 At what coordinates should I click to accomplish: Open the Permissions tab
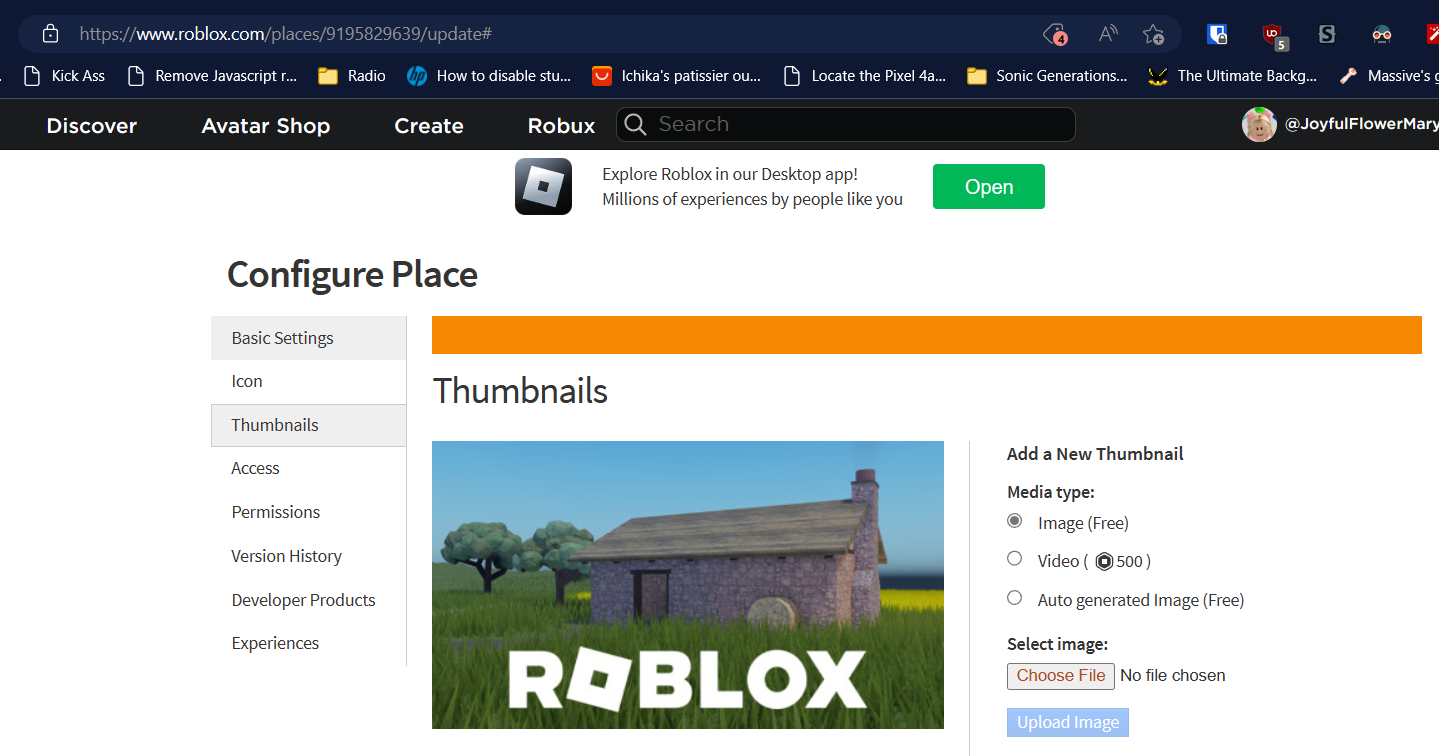click(x=308, y=512)
